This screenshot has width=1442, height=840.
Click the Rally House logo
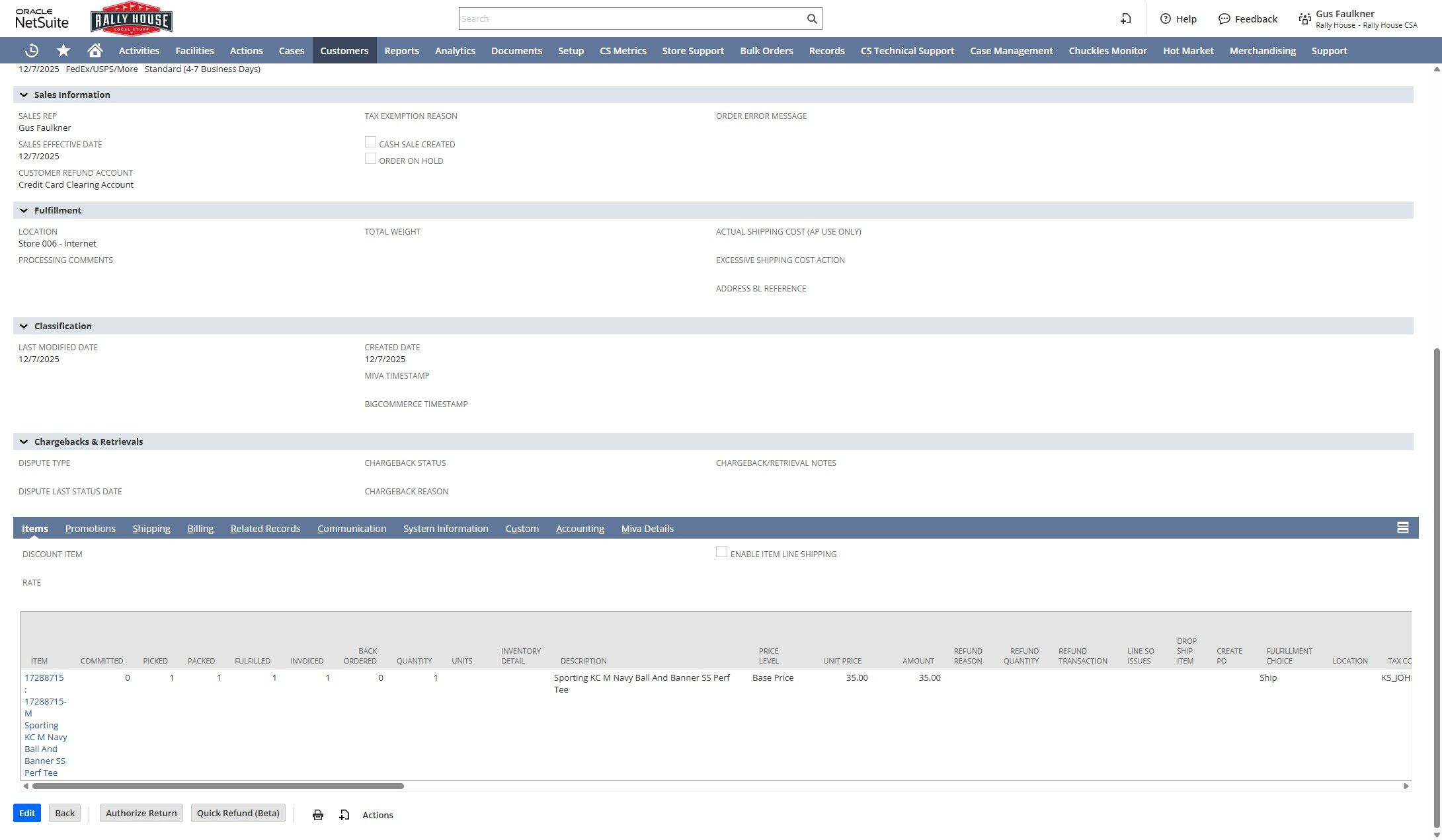click(x=132, y=19)
